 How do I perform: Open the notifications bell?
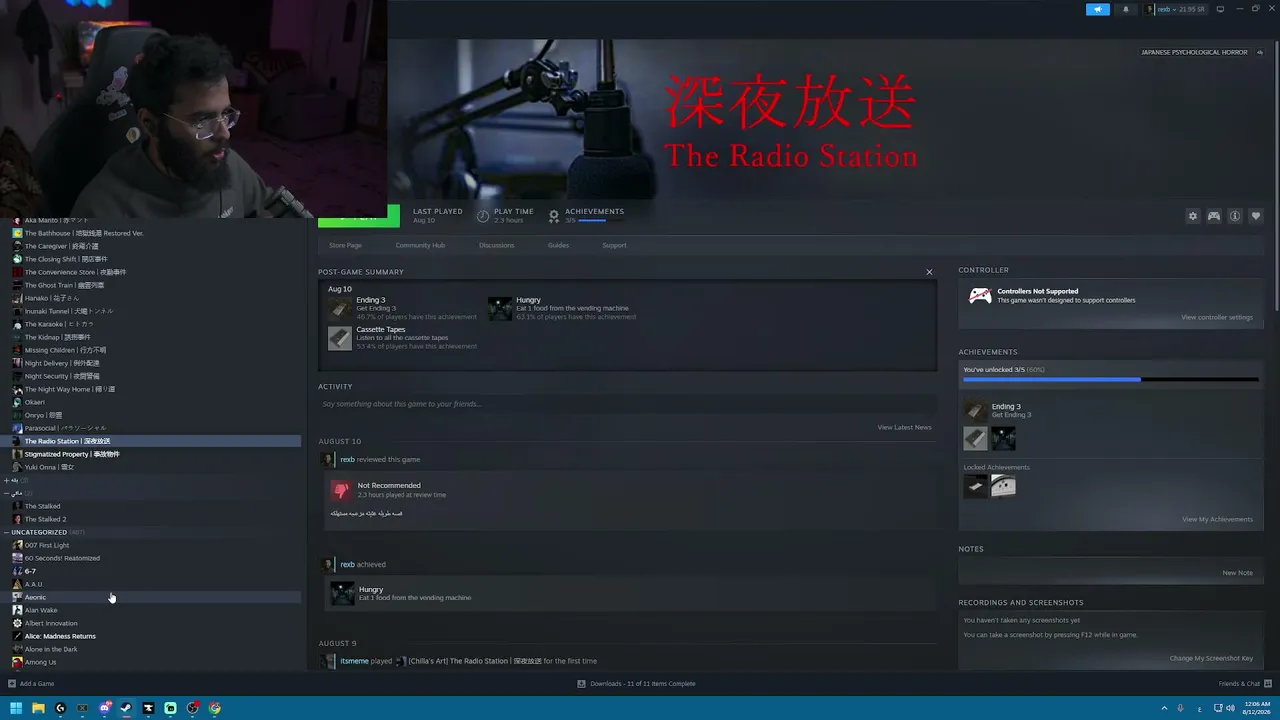1126,9
